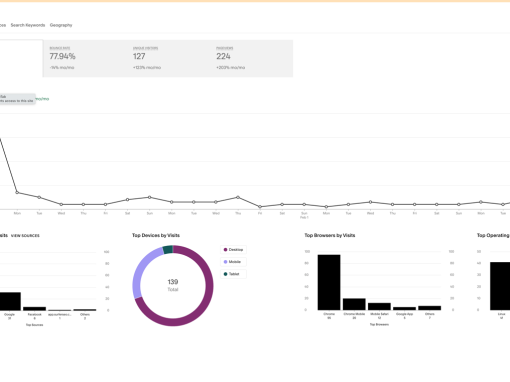Click the teal Tablet donut segment
Screen dimensions: 510x382
(168, 249)
